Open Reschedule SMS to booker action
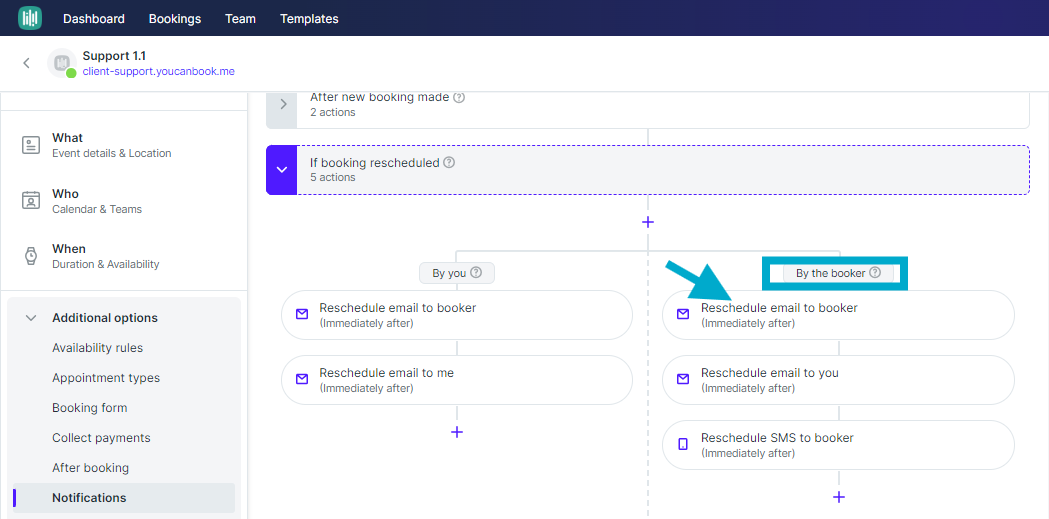The width and height of the screenshot is (1049, 519). click(x=838, y=445)
